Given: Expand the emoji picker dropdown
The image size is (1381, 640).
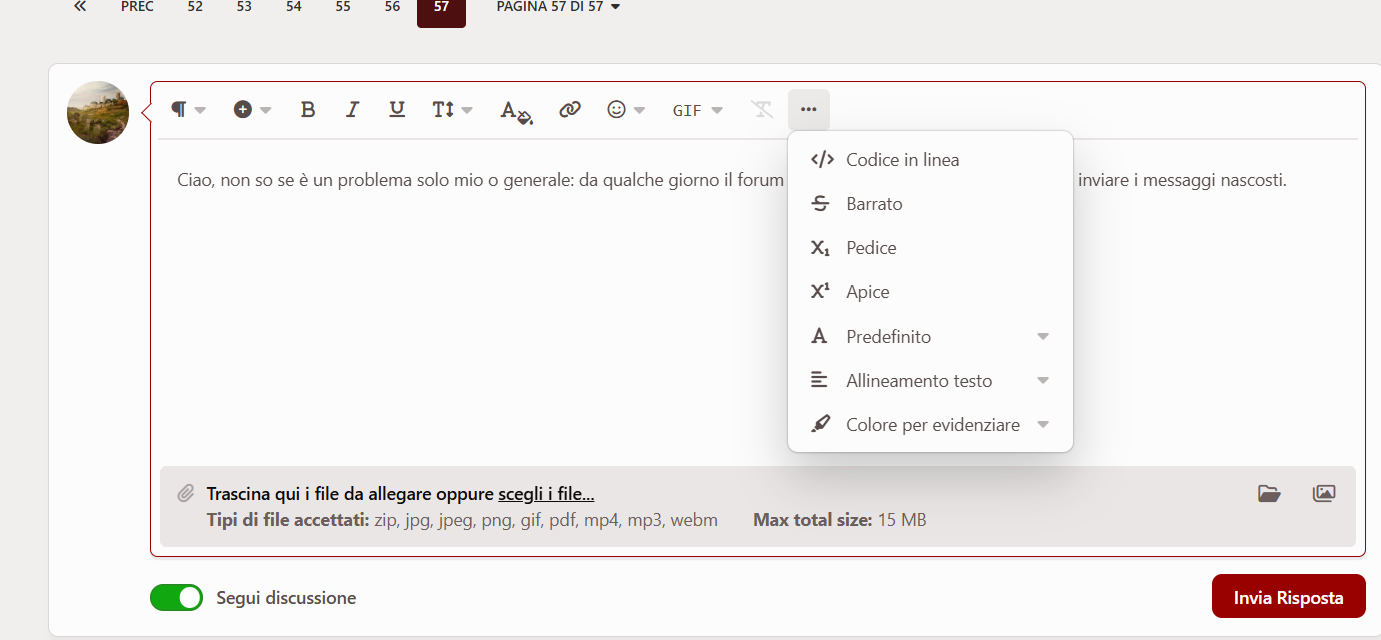Looking at the screenshot, I should (626, 110).
